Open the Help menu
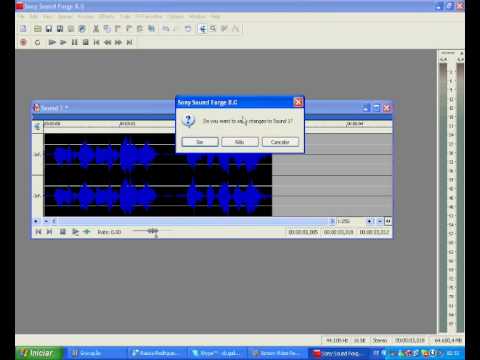 point(215,16)
